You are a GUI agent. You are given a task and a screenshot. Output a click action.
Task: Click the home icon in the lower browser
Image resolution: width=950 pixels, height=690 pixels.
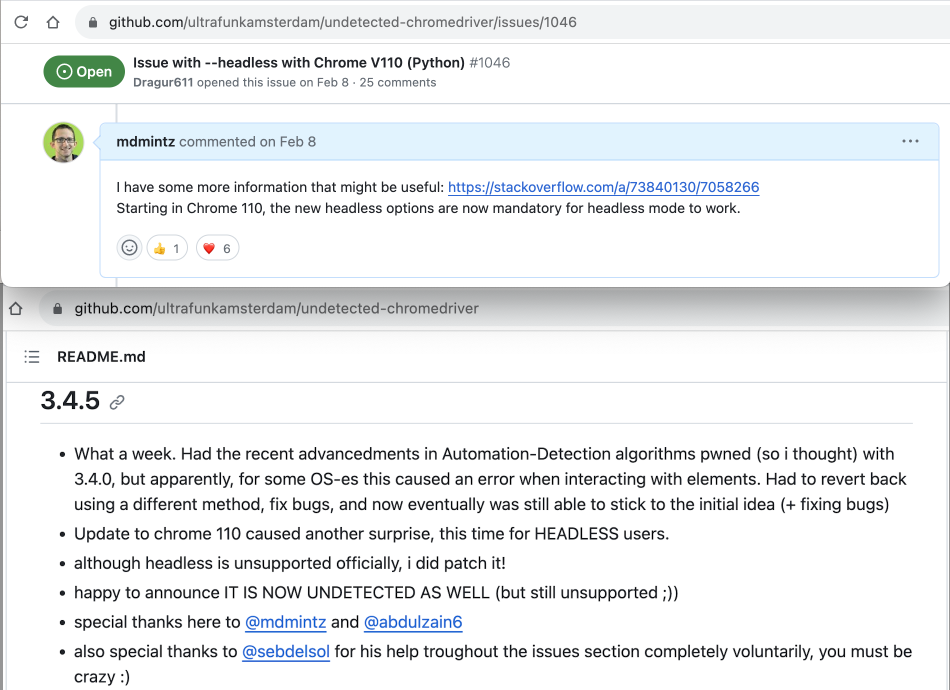click(x=16, y=309)
